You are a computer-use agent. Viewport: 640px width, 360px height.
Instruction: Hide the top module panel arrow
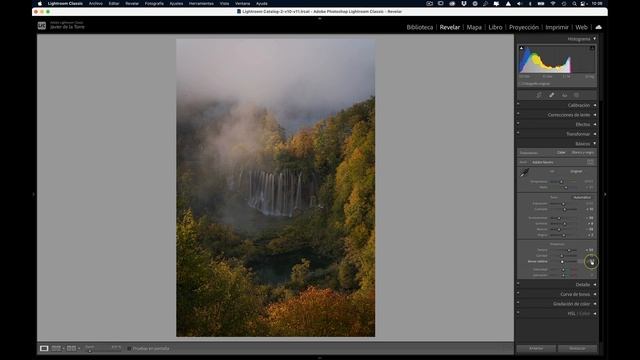point(320,19)
